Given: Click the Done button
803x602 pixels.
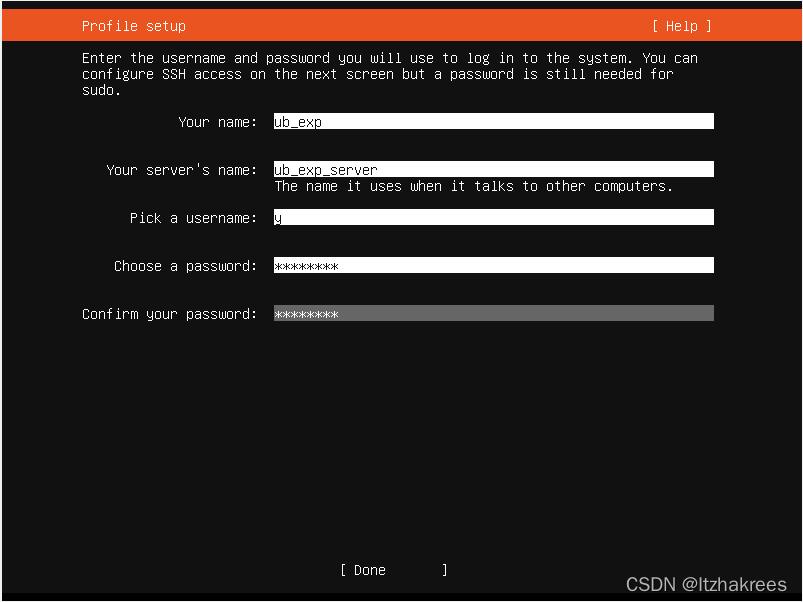Looking at the screenshot, I should (394, 570).
